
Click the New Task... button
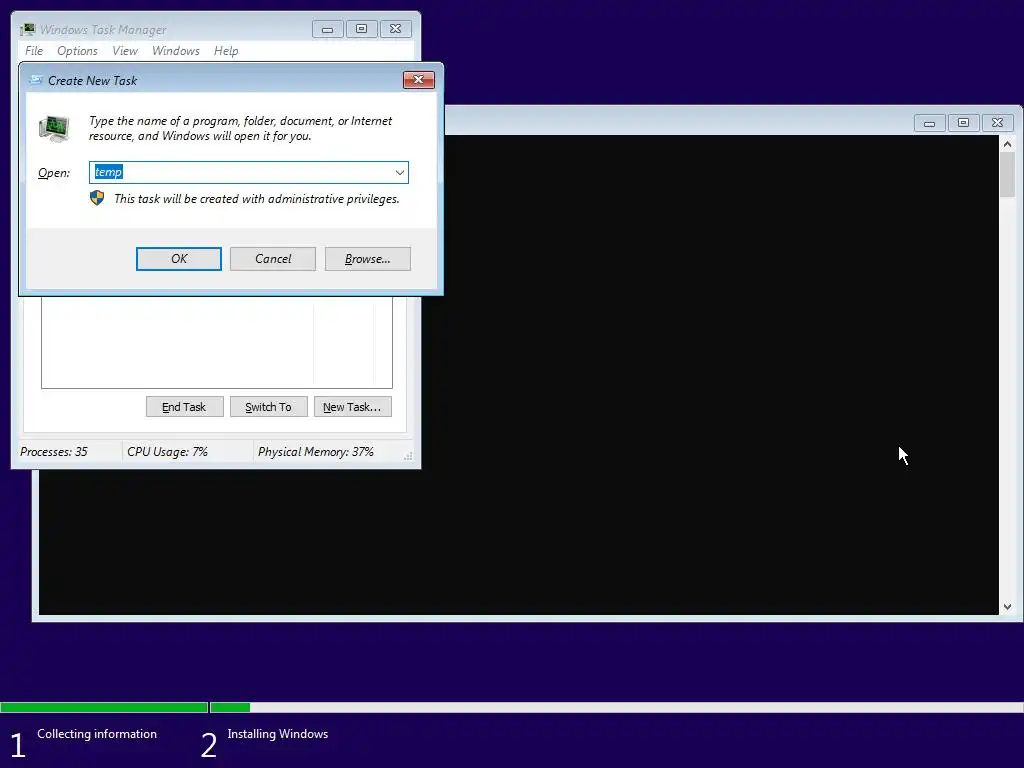[x=352, y=407]
